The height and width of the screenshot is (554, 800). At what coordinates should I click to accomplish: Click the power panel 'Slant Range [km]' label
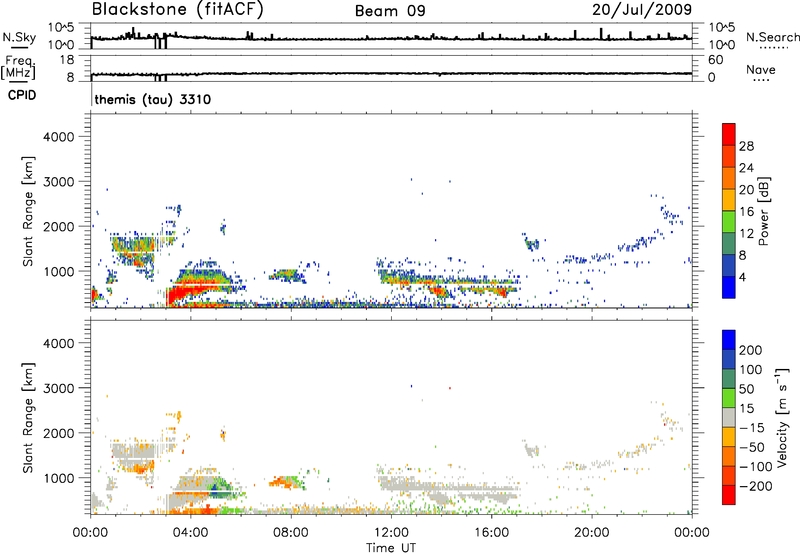coord(28,211)
